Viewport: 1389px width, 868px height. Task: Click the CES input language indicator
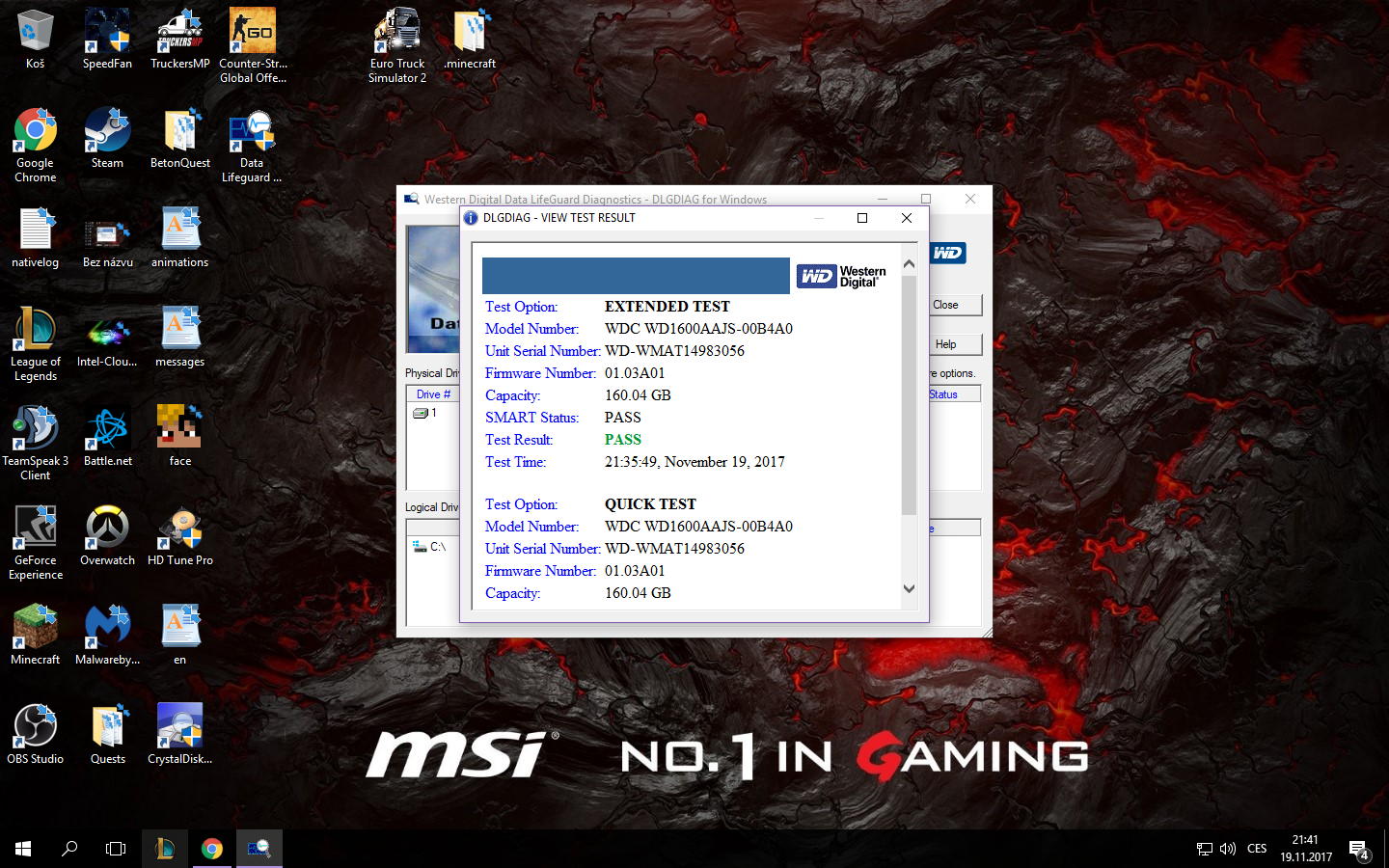coord(1257,849)
